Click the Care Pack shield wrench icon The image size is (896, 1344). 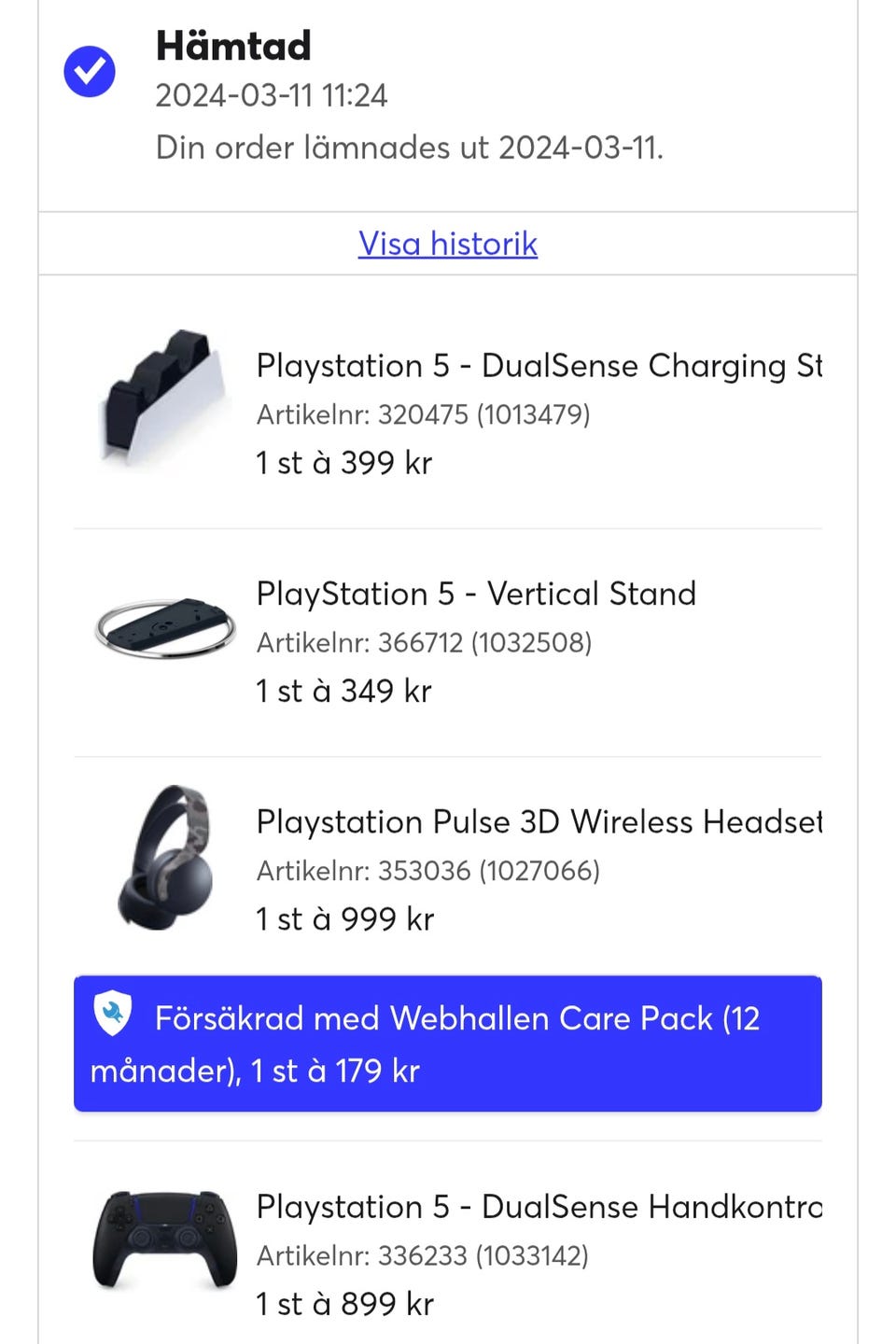click(113, 1015)
